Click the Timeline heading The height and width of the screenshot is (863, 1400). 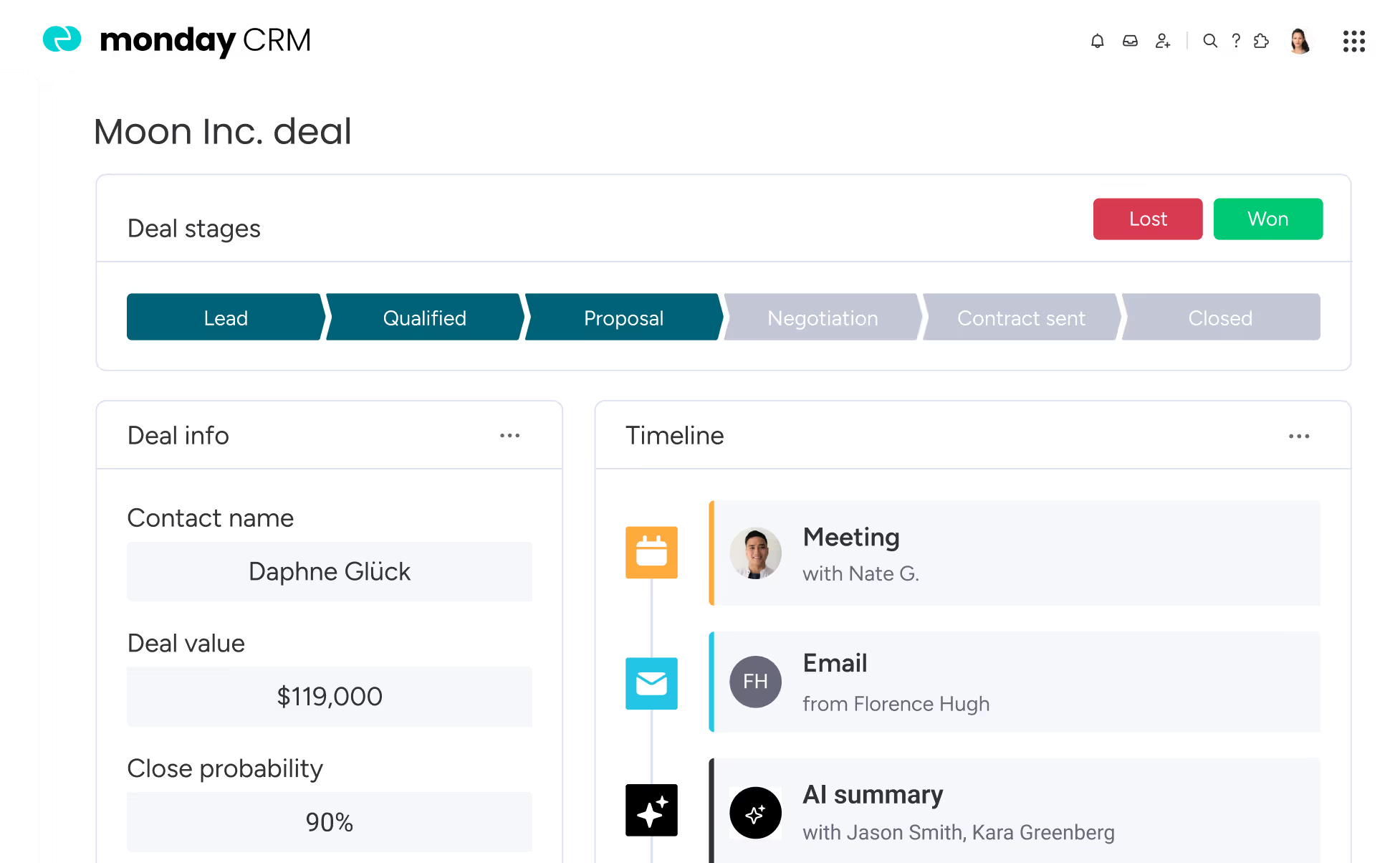tap(675, 436)
